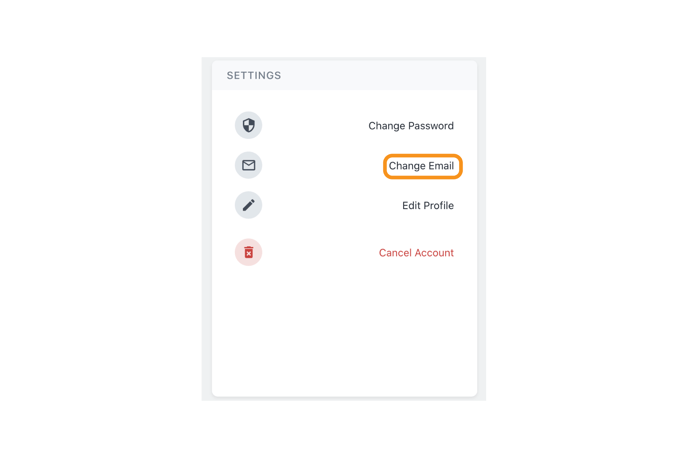Click the word Email inside orange box
The width and height of the screenshot is (688, 458).
click(441, 166)
